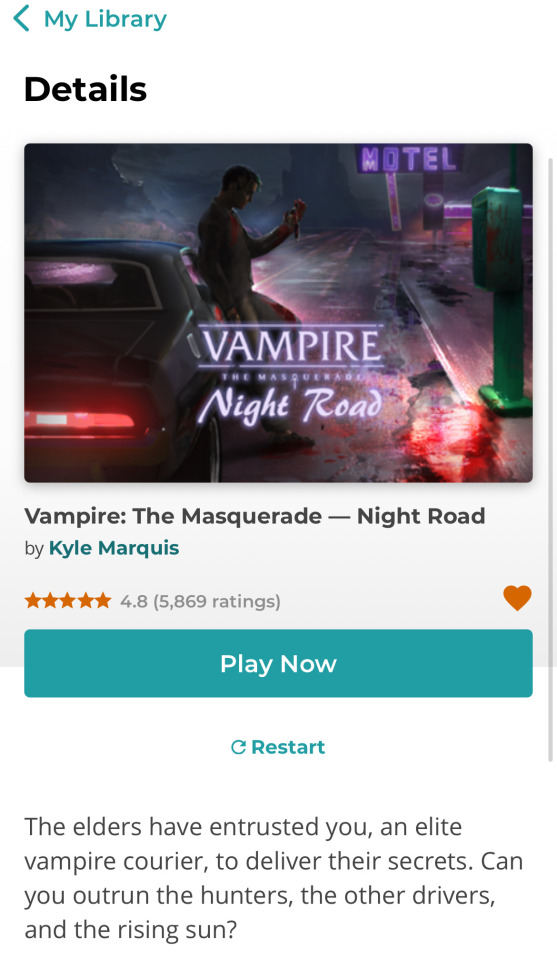Tap the back chevron arrow

(x=21, y=18)
